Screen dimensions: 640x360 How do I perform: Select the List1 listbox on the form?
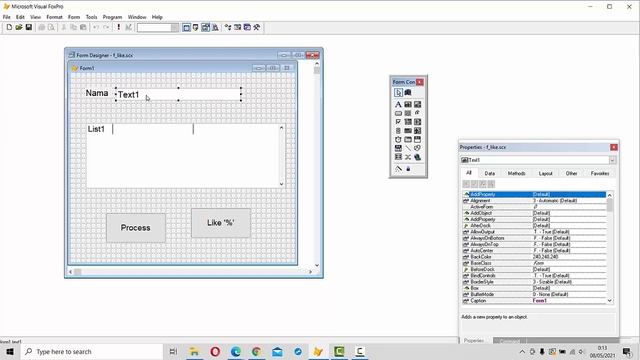(x=186, y=156)
